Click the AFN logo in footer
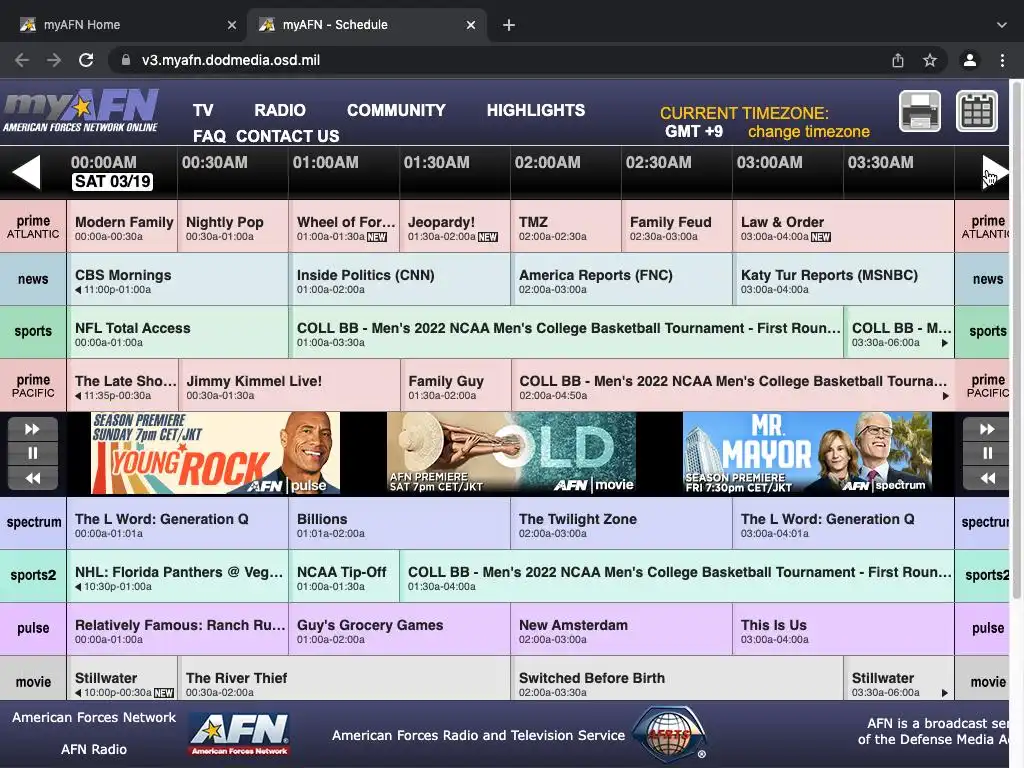The width and height of the screenshot is (1024, 768). pos(240,734)
